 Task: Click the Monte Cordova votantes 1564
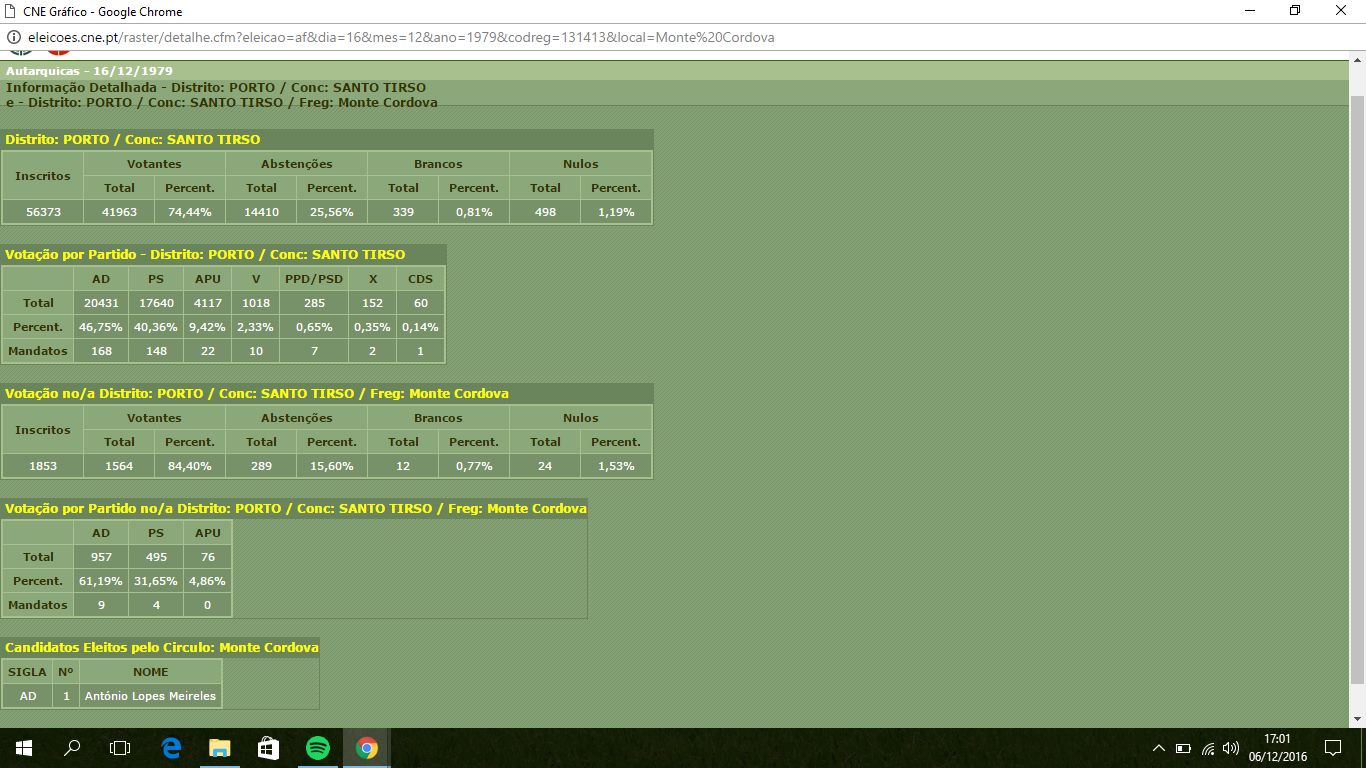[x=119, y=466]
